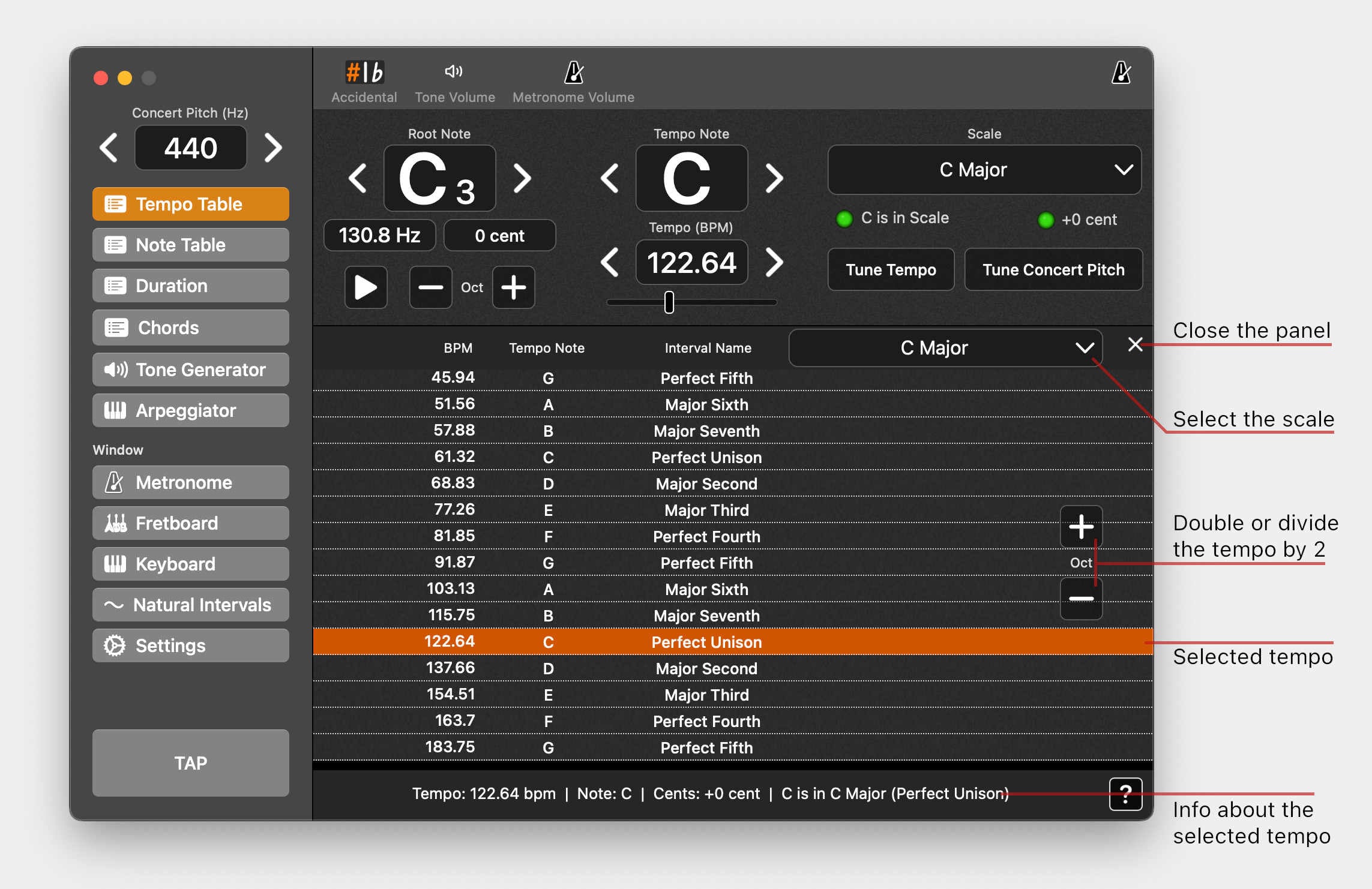Double tempo with table plus Oct button
Image resolution: width=1372 pixels, height=889 pixels.
coord(1081,527)
